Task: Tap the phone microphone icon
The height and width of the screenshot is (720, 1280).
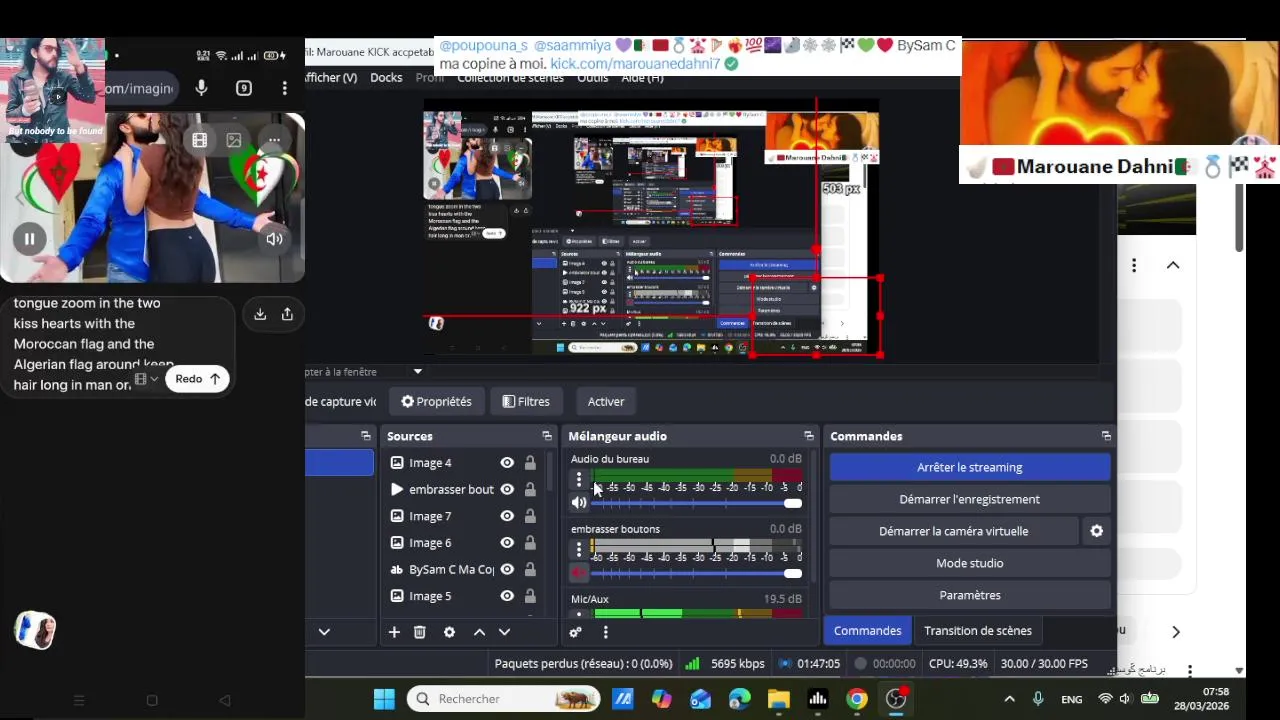Action: 201,88
